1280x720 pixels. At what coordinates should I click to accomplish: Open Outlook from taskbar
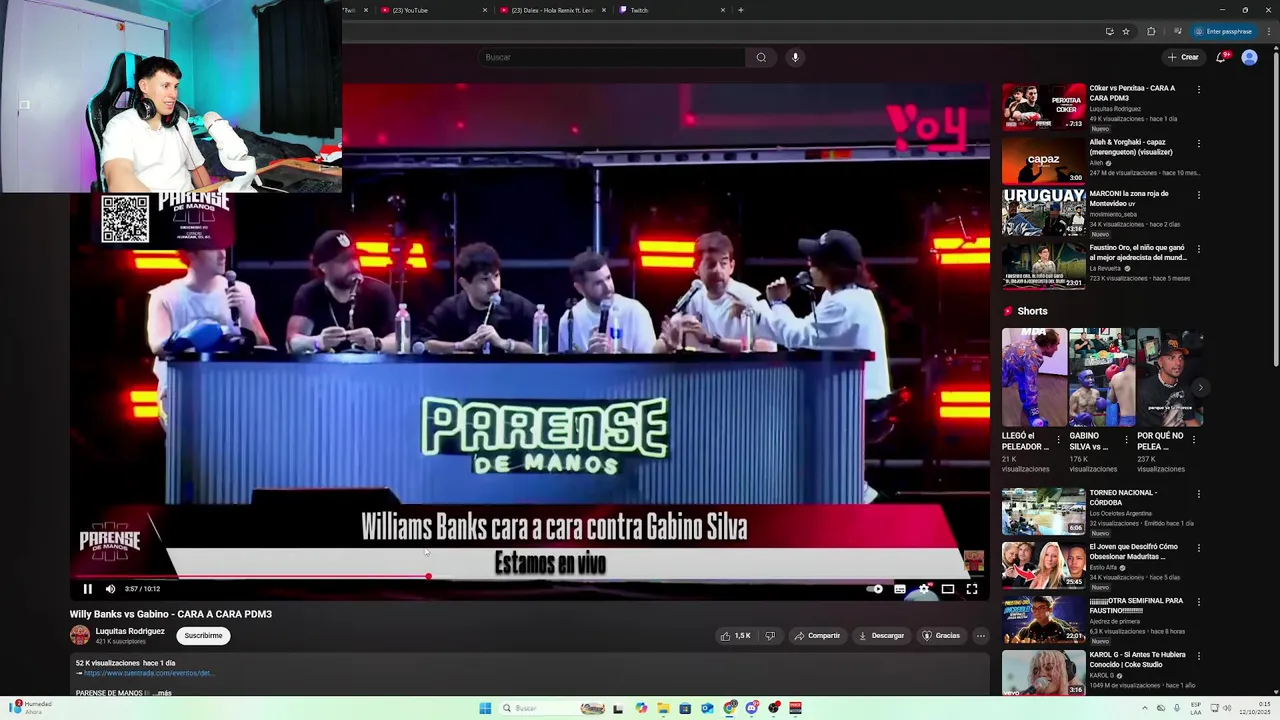coord(707,709)
